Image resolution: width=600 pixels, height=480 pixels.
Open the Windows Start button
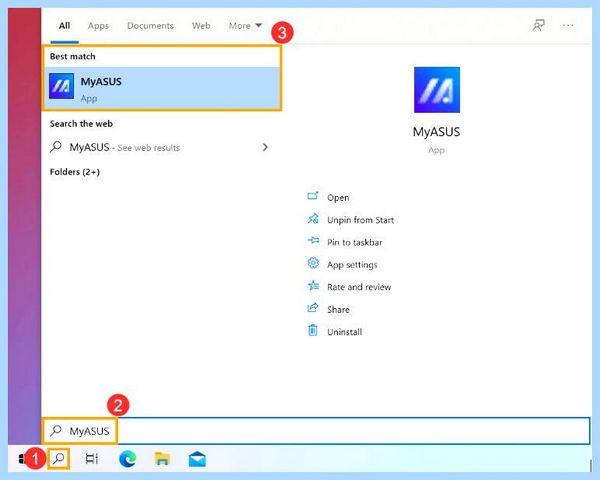[22, 458]
